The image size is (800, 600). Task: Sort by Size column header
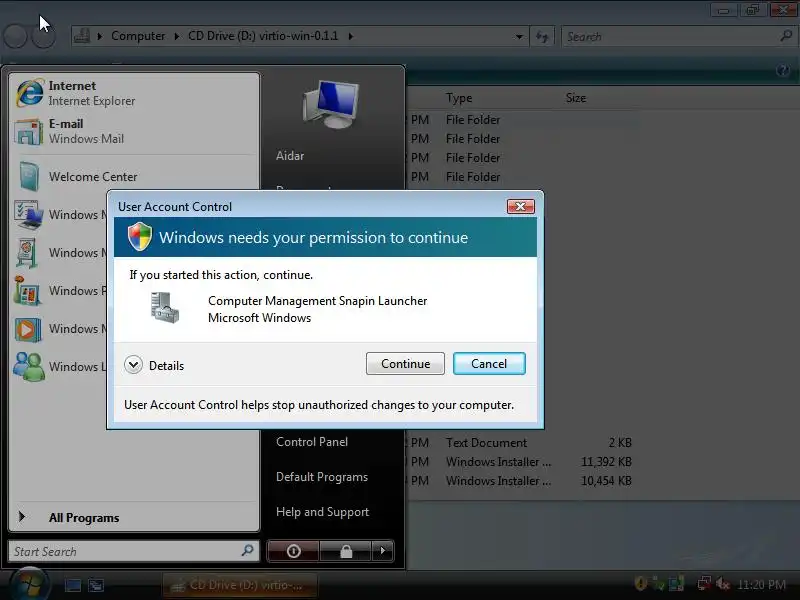tap(576, 98)
